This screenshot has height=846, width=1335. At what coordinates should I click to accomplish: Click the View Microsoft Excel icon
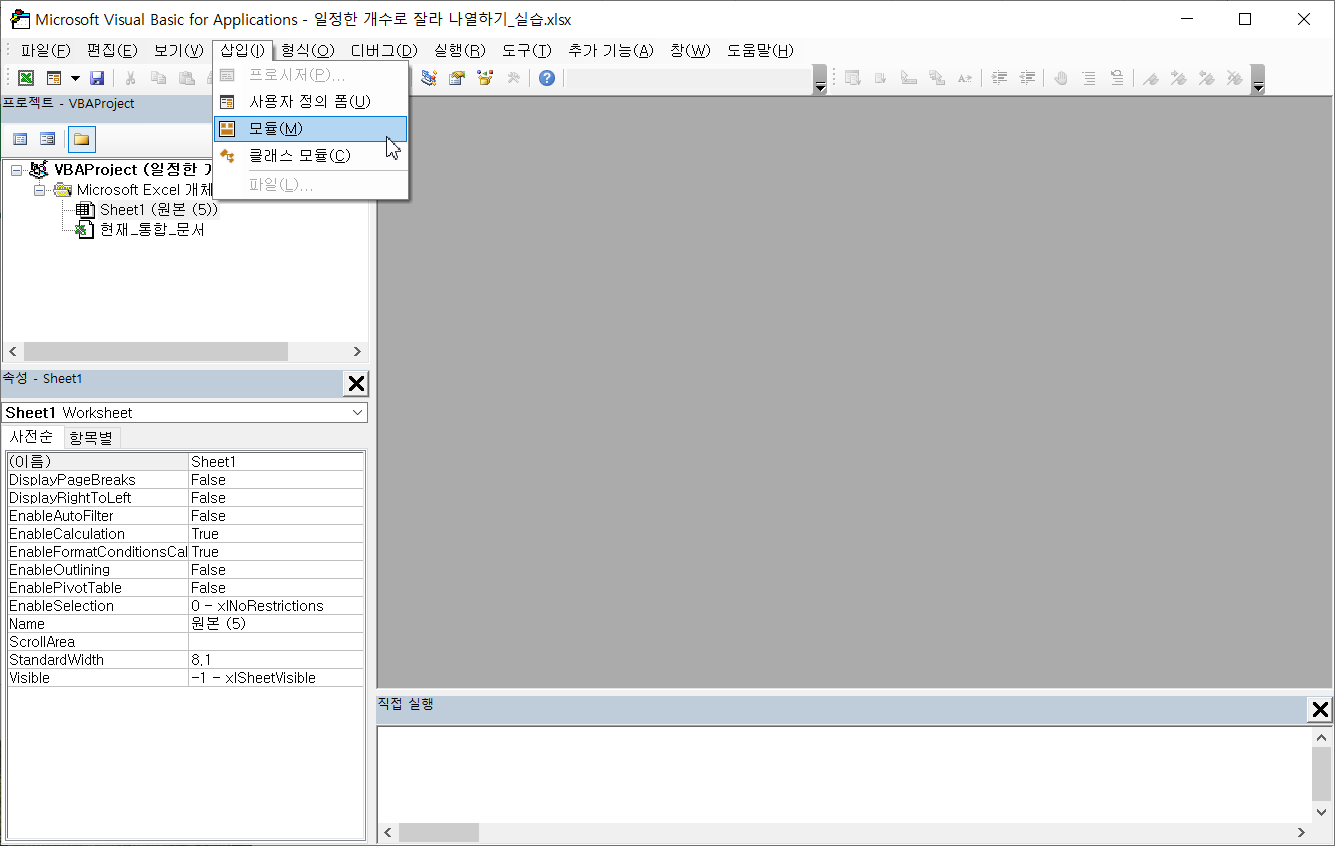(26, 78)
